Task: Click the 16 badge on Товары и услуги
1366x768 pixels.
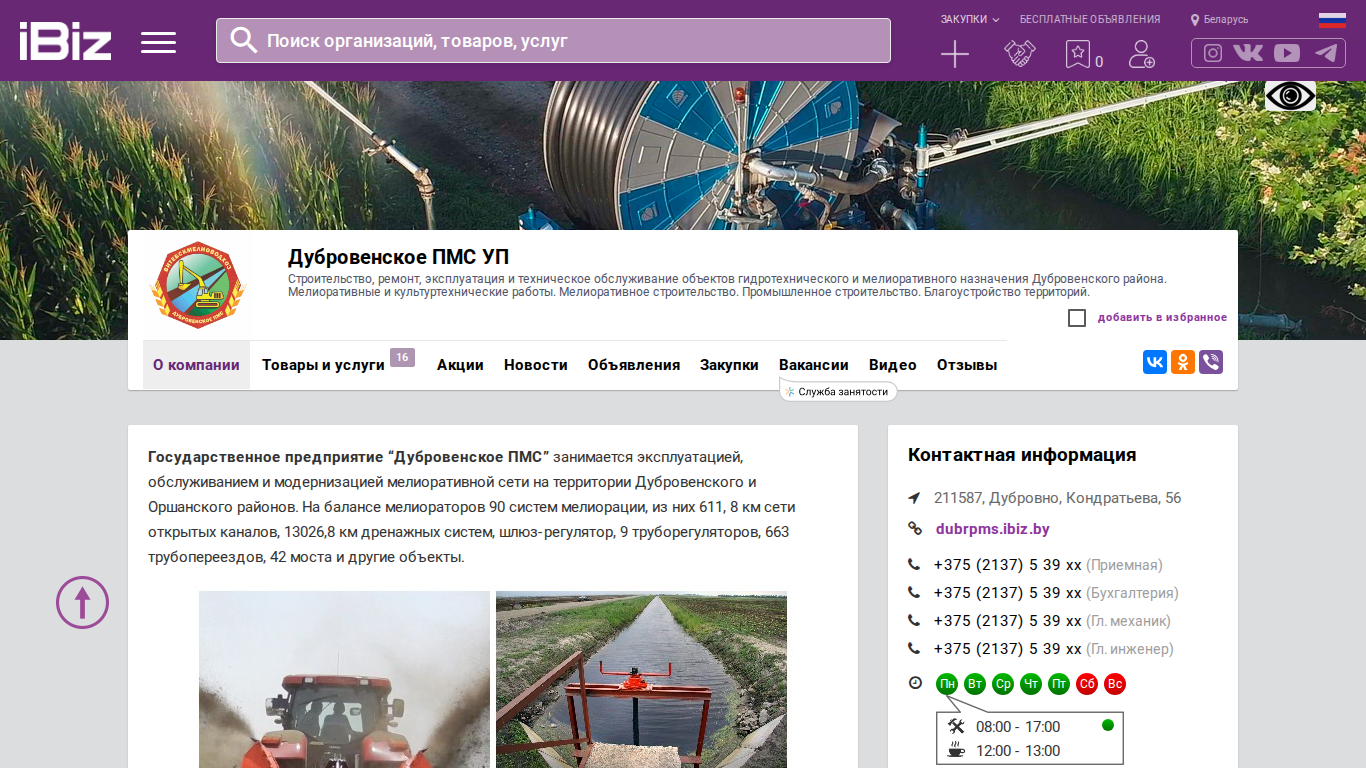Action: [x=402, y=358]
